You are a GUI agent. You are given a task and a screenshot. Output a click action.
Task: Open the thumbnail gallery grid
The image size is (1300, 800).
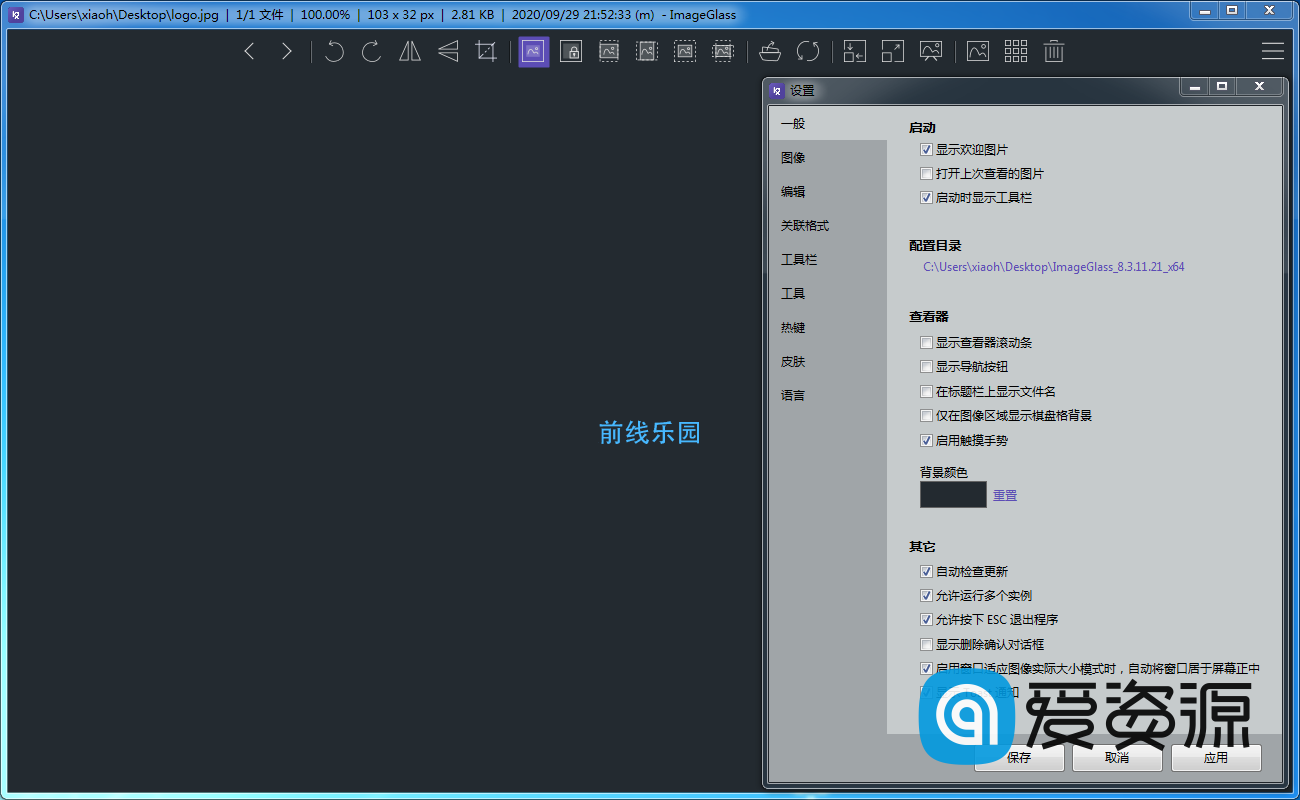click(x=1015, y=51)
